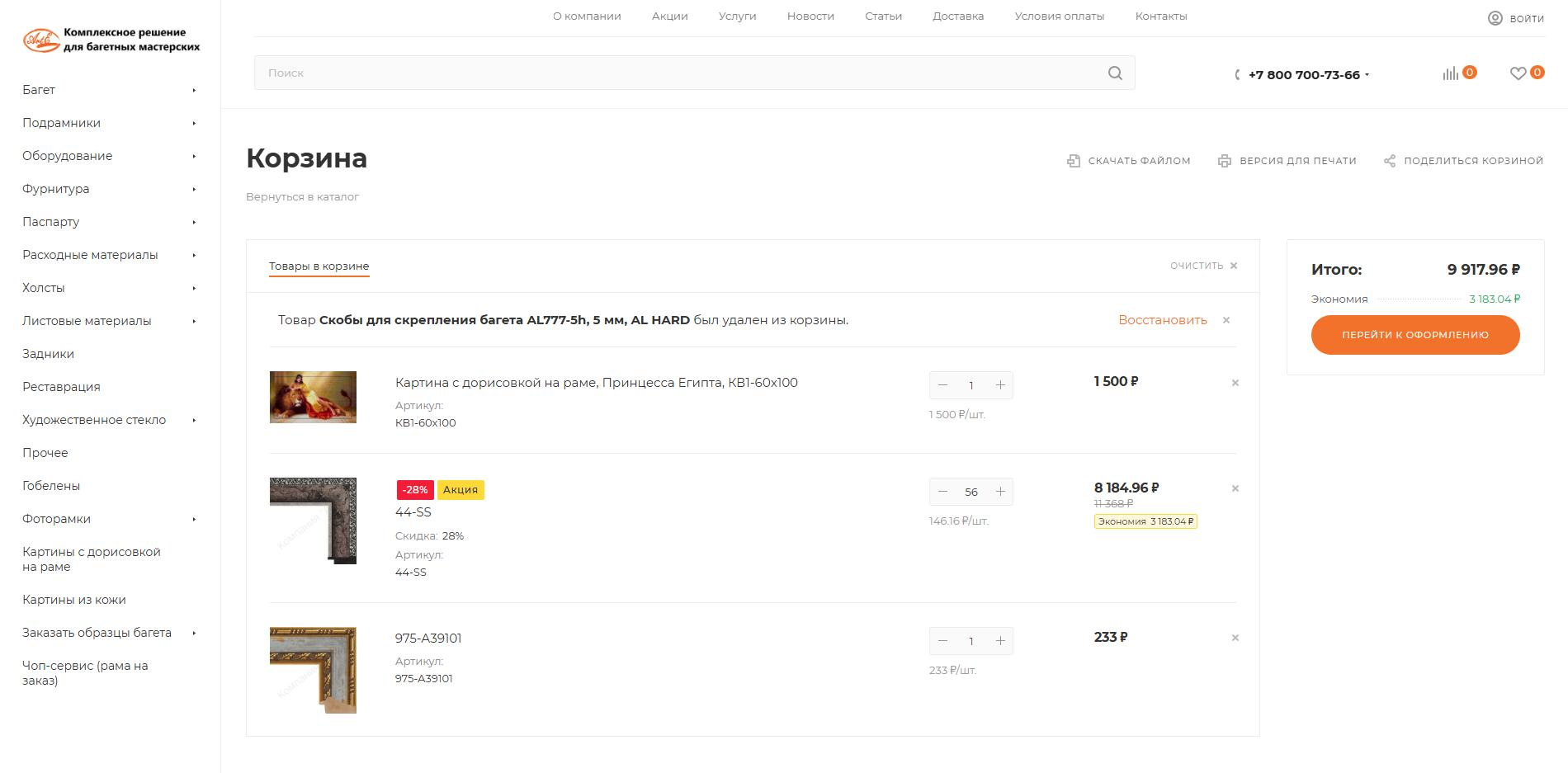Viewport: 1568px width, 773px height.
Task: Open the phone number dropdown
Action: tap(1367, 75)
